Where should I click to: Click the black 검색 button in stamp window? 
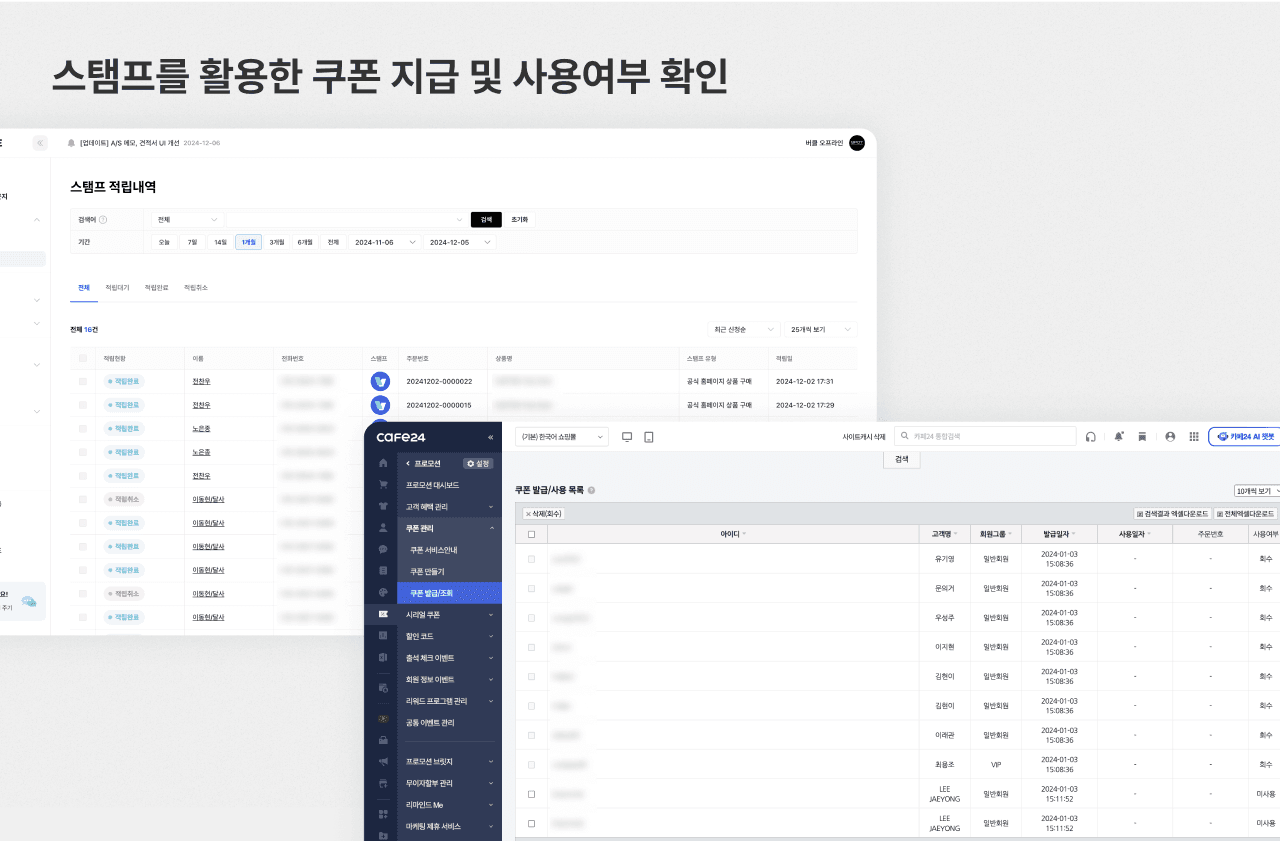(486, 220)
